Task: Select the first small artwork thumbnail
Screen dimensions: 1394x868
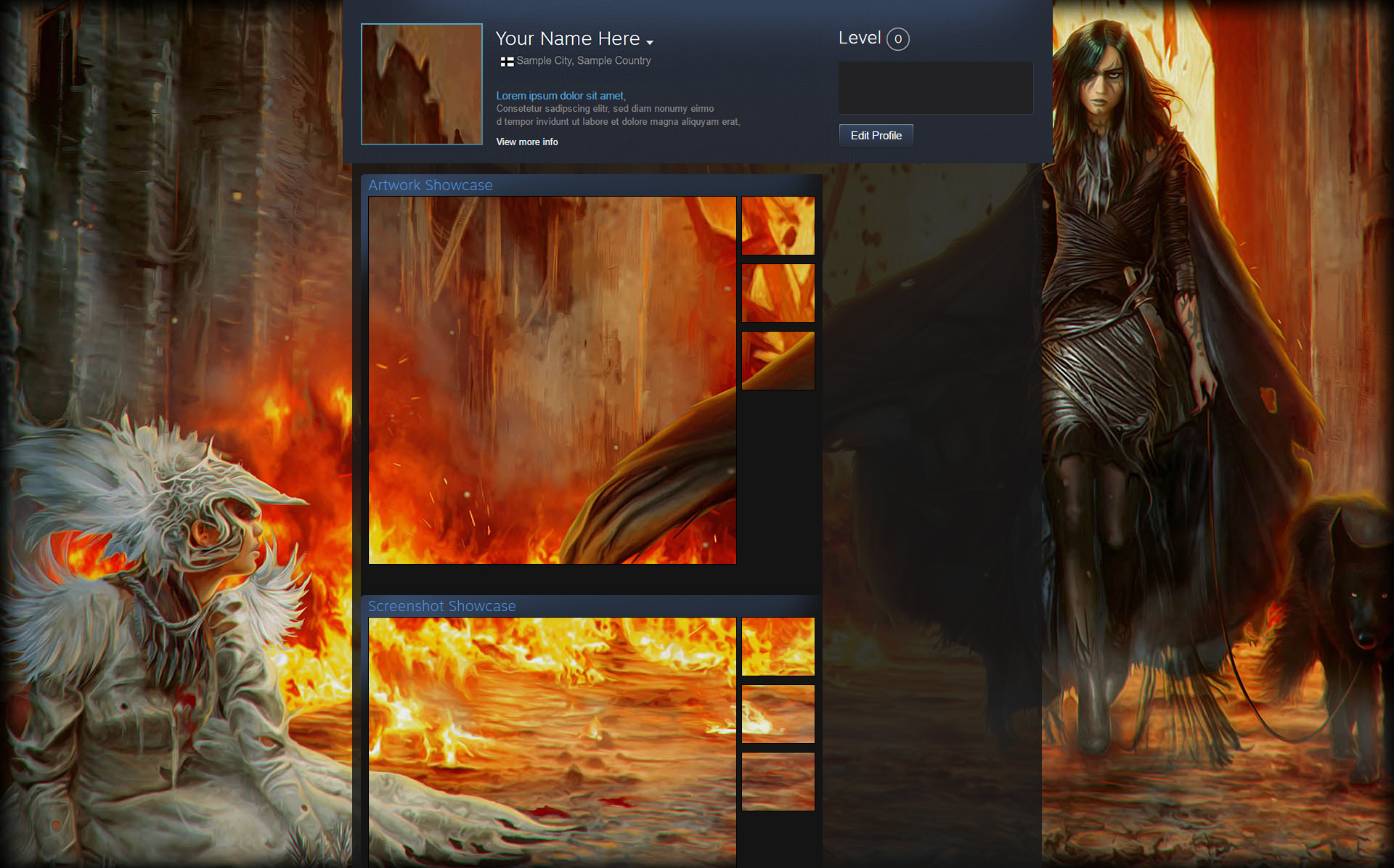Action: 778,226
